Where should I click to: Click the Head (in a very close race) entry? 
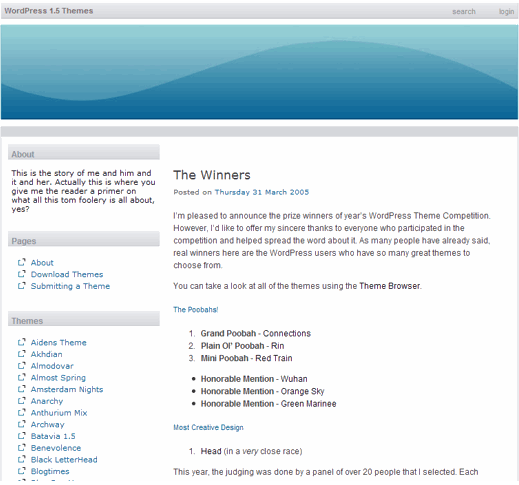pyautogui.click(x=251, y=451)
